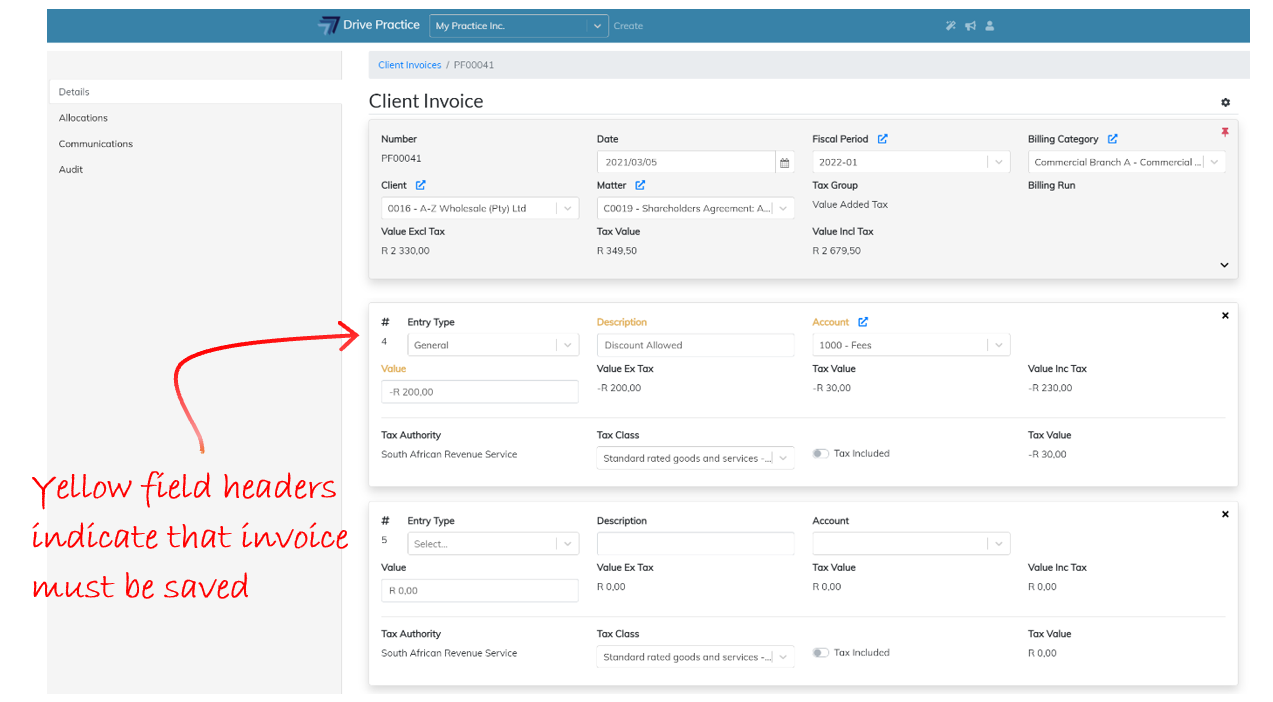Open the Entry Type dropdown showing General
Screen dimensions: 1273x702
click(x=492, y=345)
